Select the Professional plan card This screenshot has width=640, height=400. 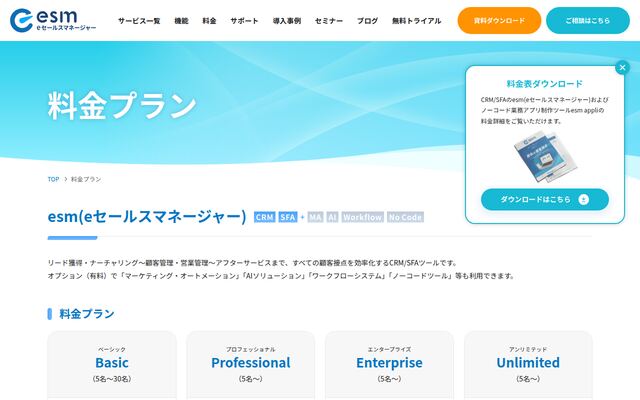(x=251, y=365)
